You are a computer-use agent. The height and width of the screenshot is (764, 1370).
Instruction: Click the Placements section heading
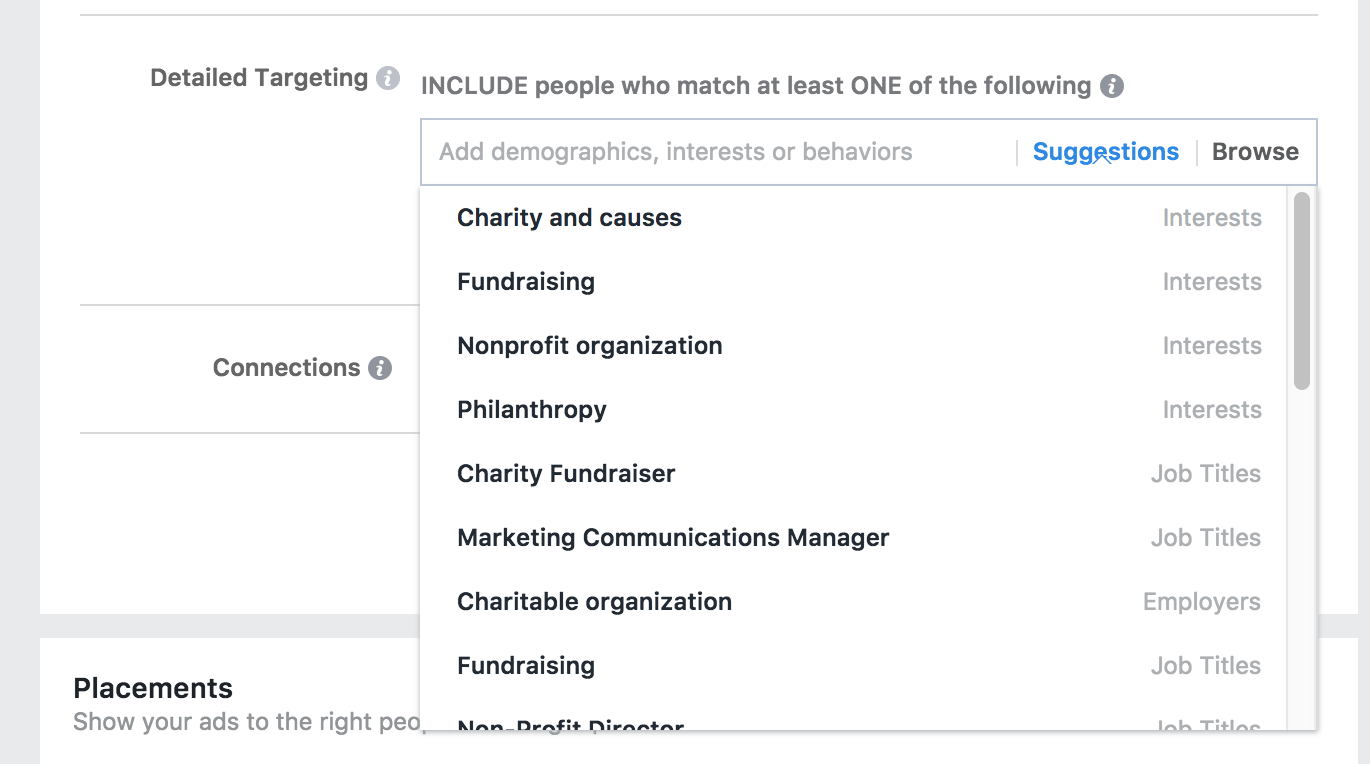[153, 688]
